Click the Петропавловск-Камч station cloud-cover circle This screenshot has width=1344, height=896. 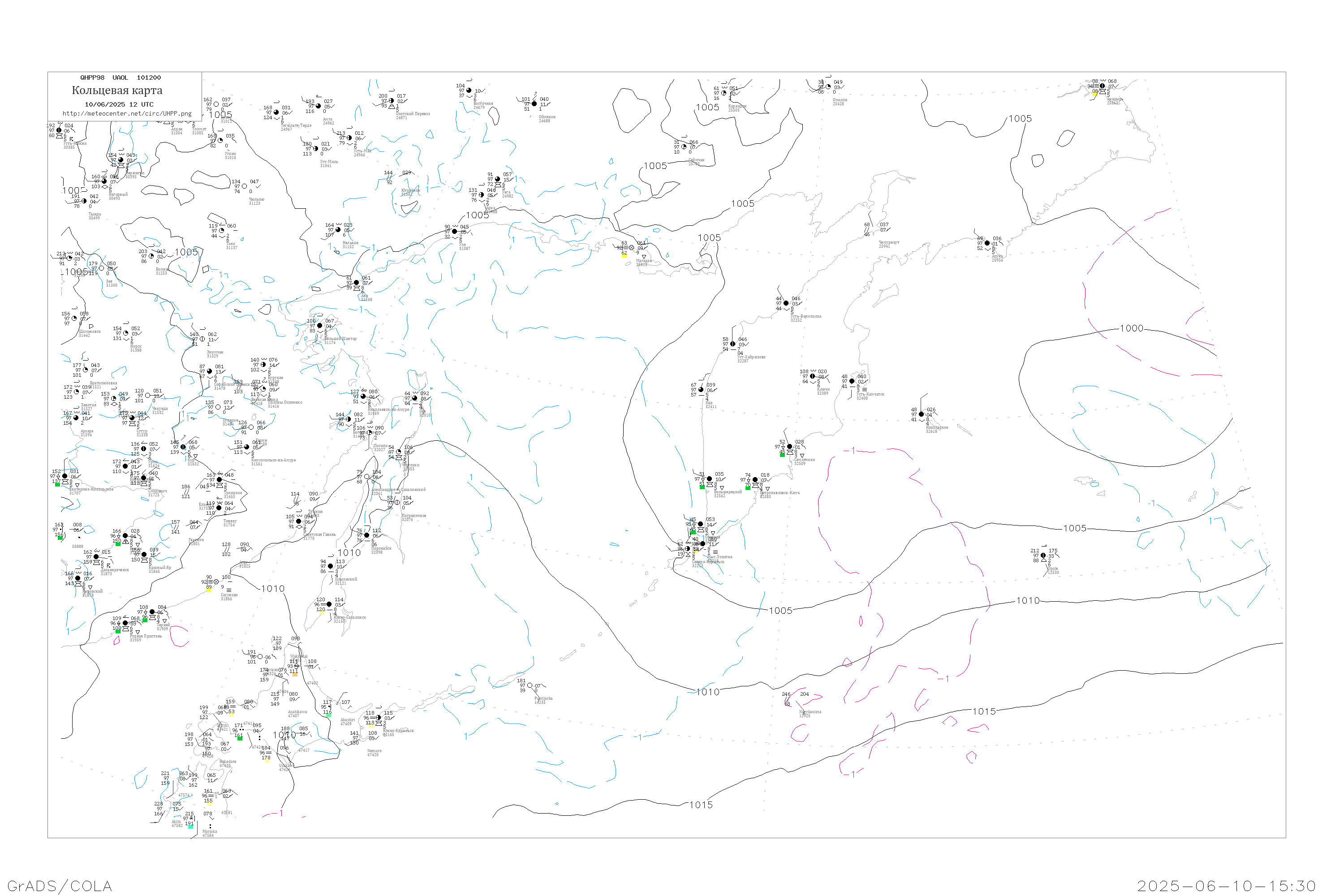755,480
